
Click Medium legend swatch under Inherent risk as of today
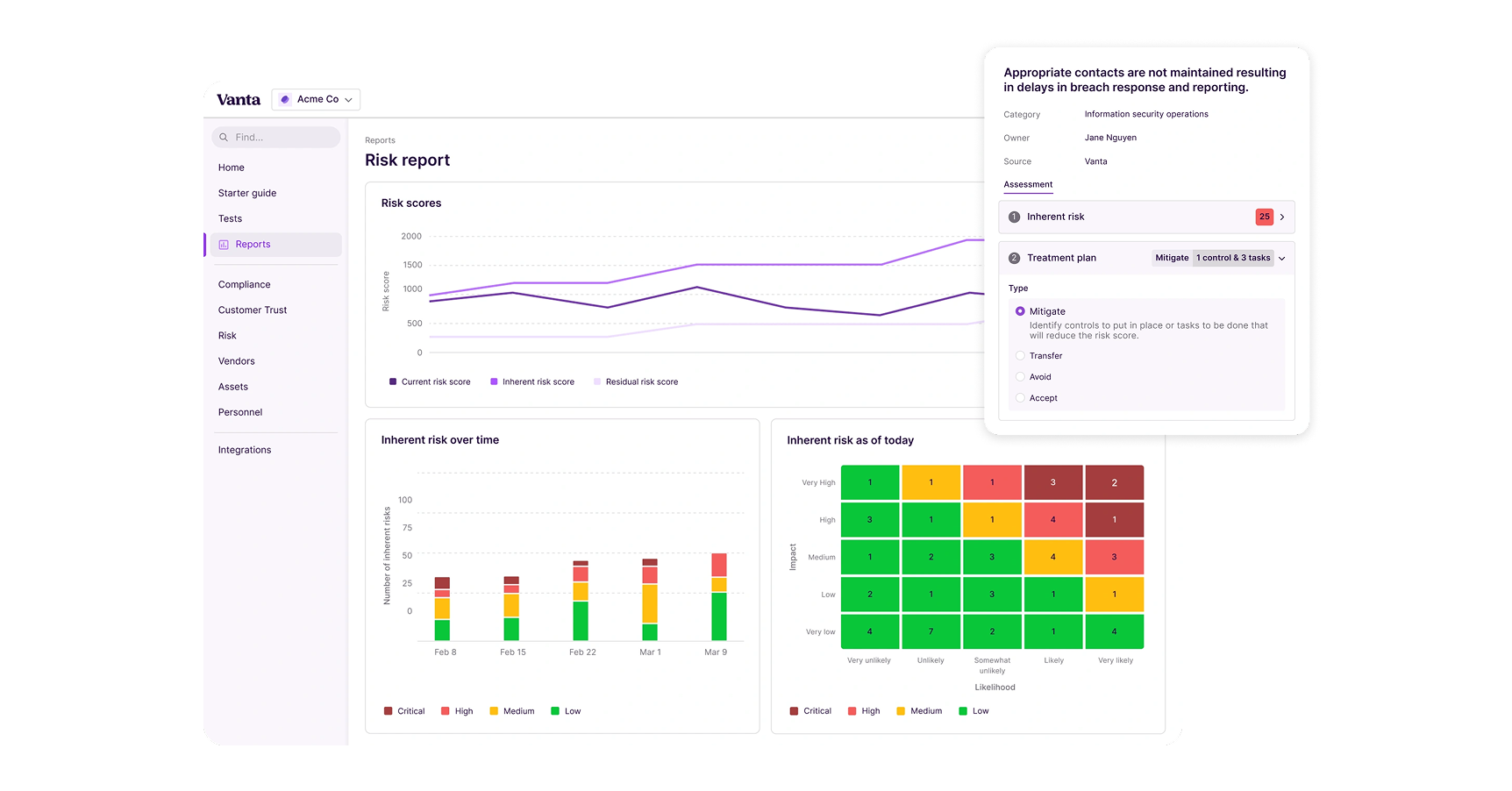(x=901, y=711)
